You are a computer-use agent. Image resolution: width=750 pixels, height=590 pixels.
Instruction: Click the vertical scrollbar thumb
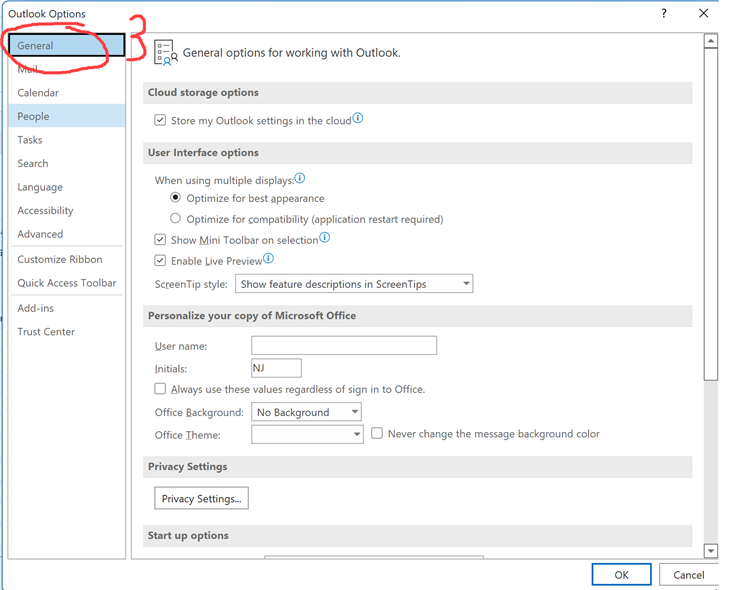pyautogui.click(x=711, y=214)
